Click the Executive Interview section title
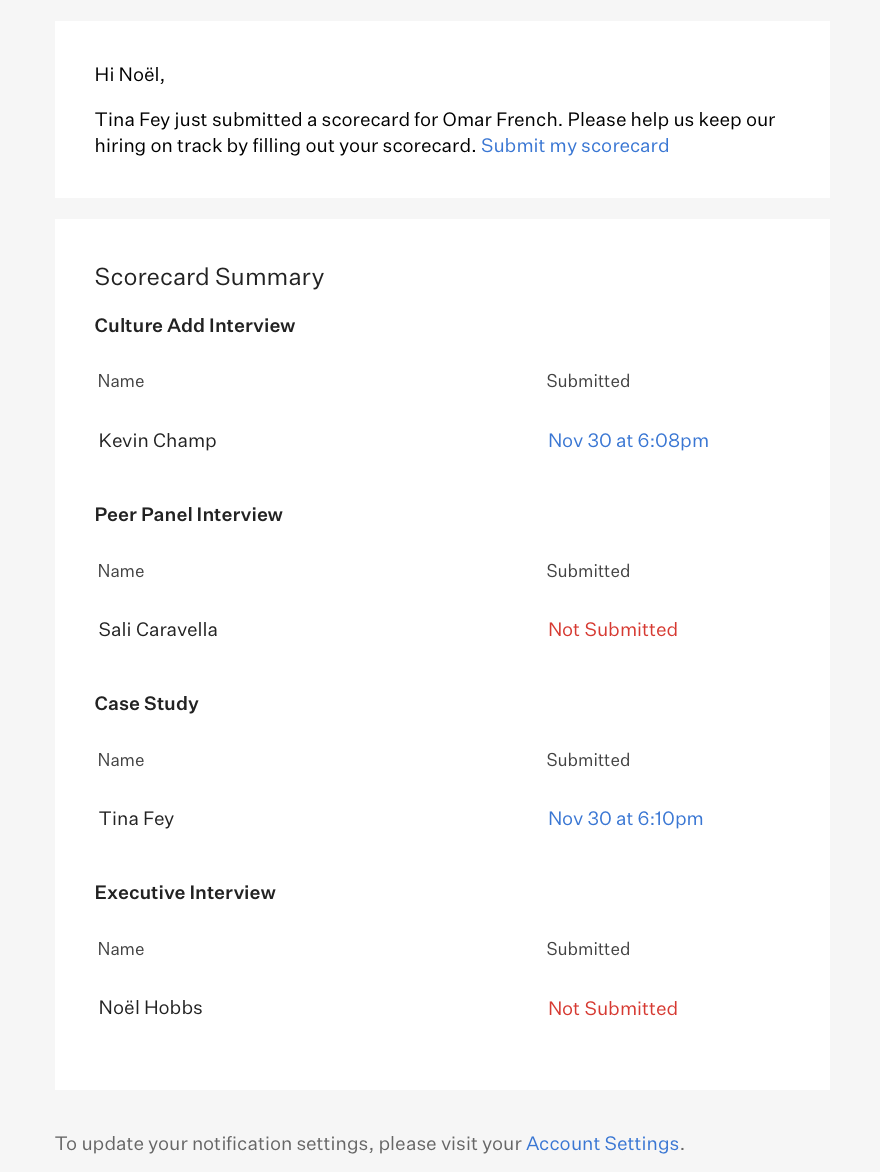 click(x=185, y=893)
